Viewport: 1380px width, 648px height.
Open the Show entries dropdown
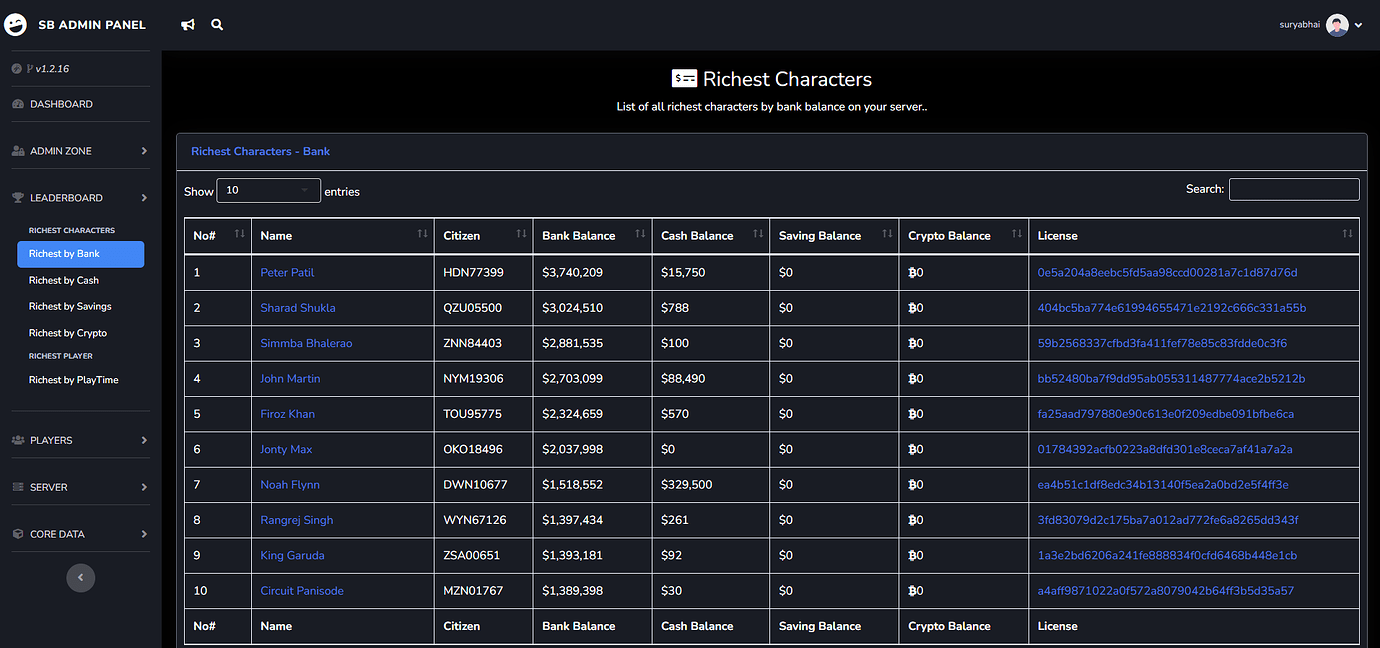(x=268, y=190)
